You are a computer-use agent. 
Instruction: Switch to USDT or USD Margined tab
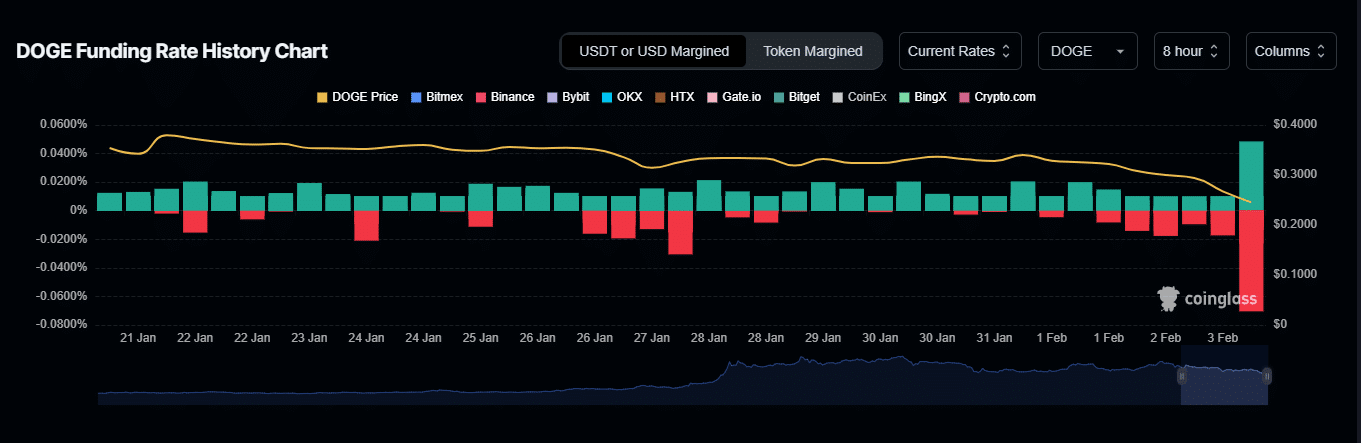pos(653,51)
